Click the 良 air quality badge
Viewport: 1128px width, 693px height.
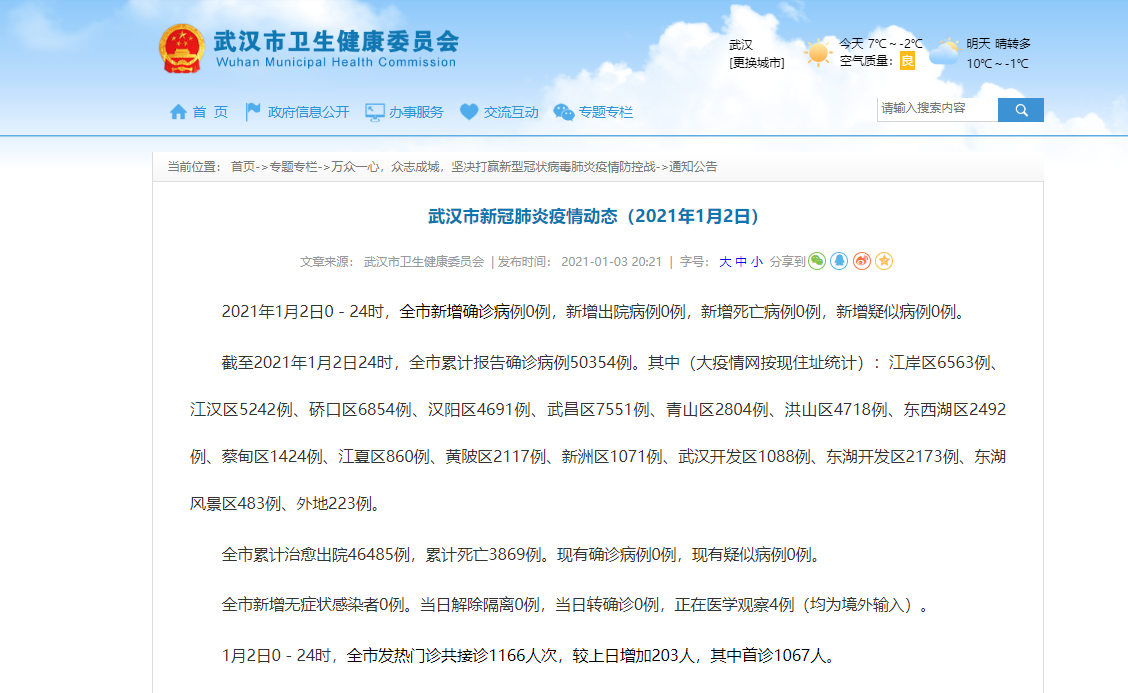pos(907,60)
